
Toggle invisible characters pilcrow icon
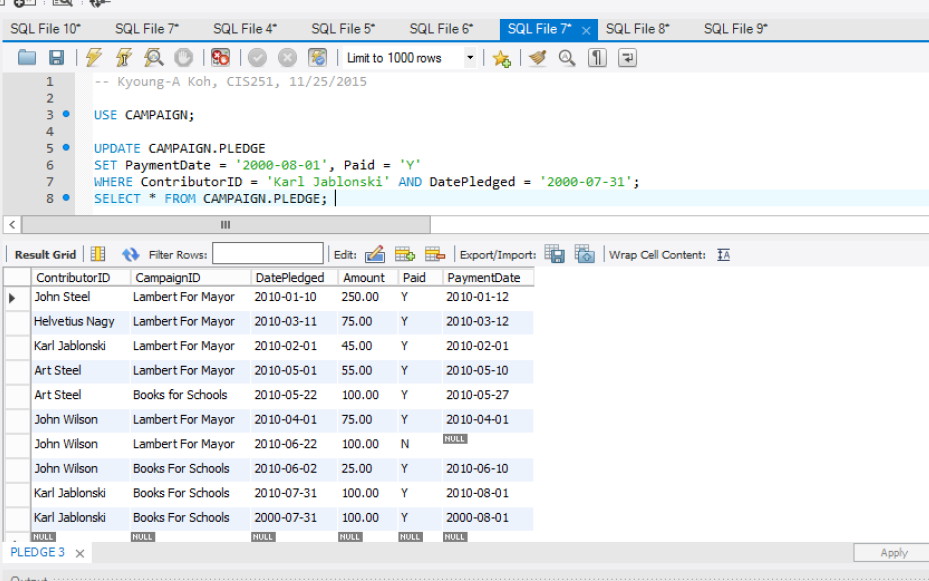(x=597, y=58)
